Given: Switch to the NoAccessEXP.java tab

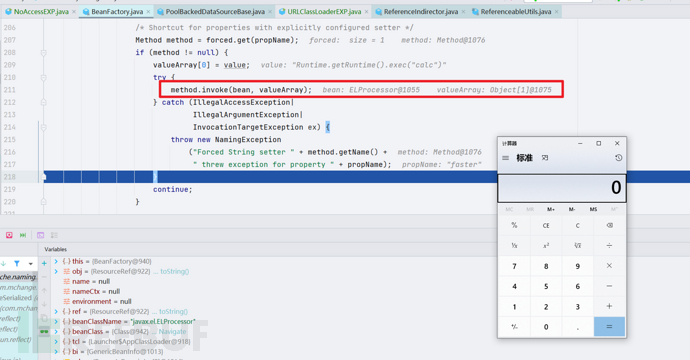Looking at the screenshot, I should coord(40,11).
